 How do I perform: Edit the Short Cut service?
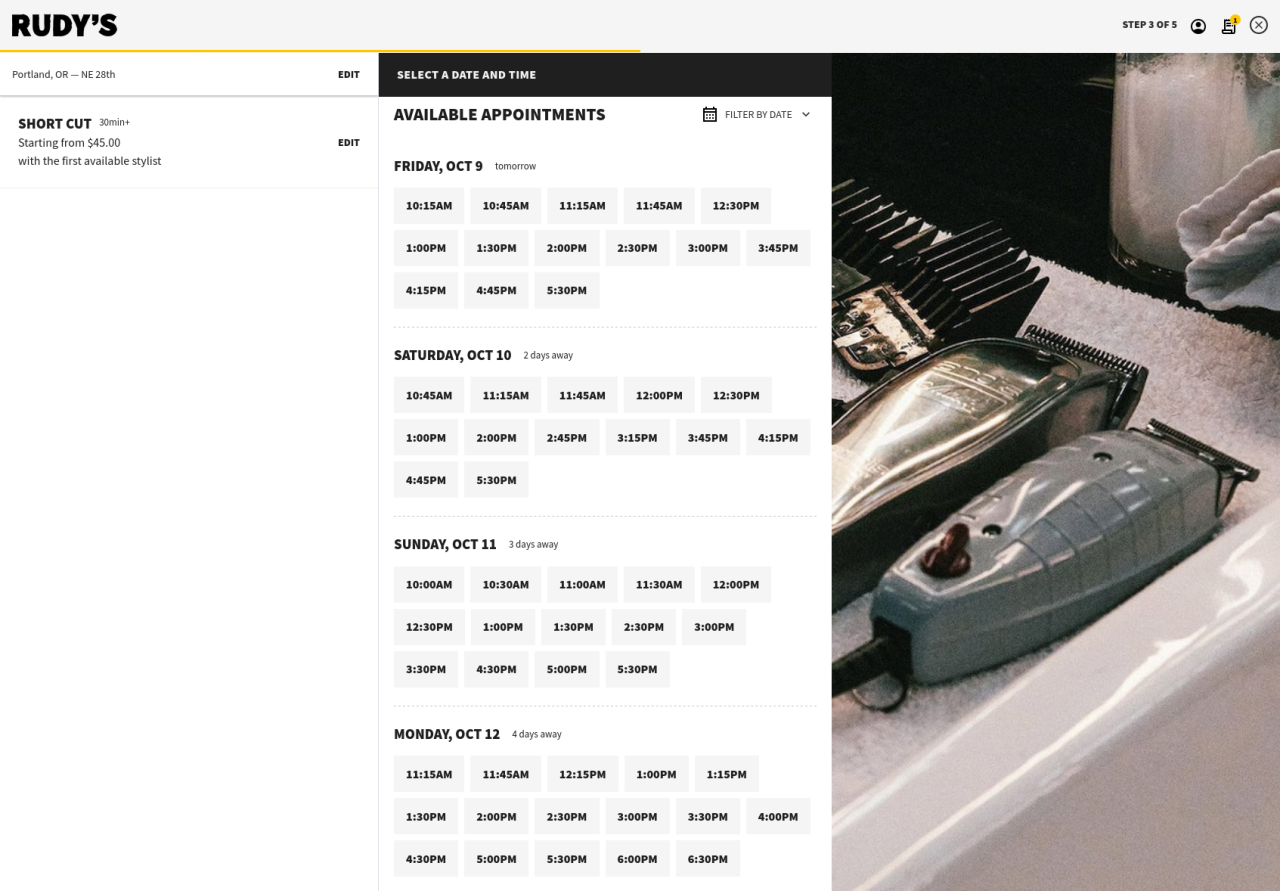pyautogui.click(x=348, y=142)
